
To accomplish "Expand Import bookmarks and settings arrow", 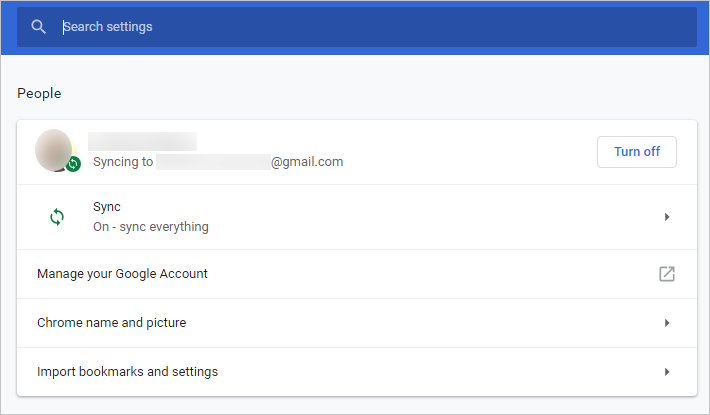I will pyautogui.click(x=666, y=372).
